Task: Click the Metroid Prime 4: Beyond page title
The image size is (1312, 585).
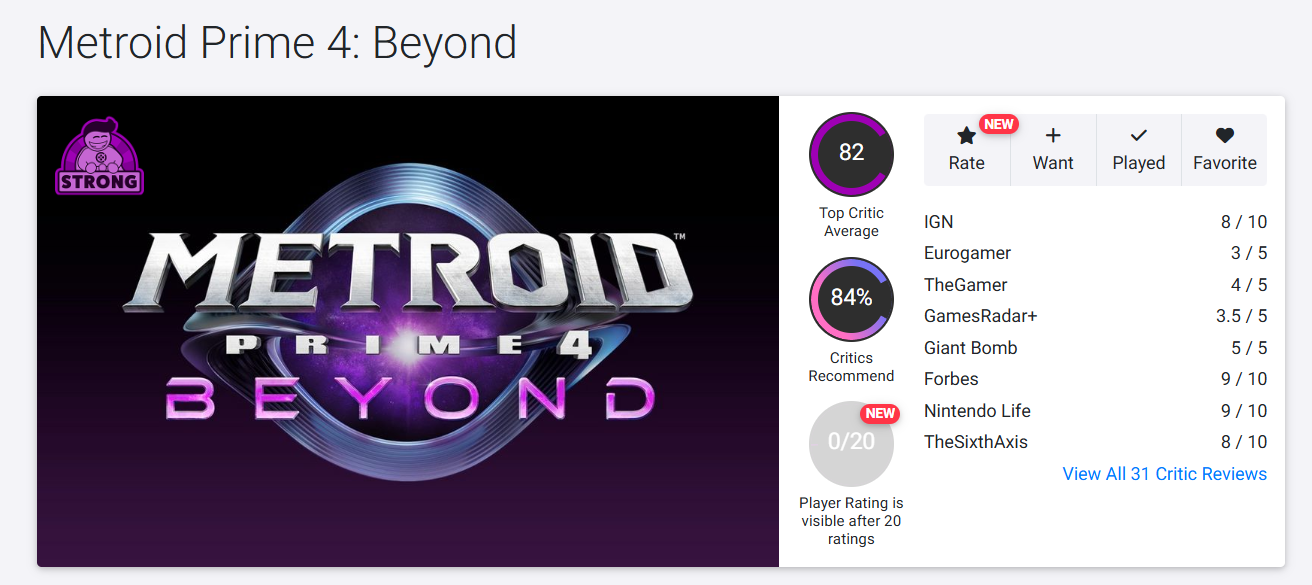Action: pos(277,43)
